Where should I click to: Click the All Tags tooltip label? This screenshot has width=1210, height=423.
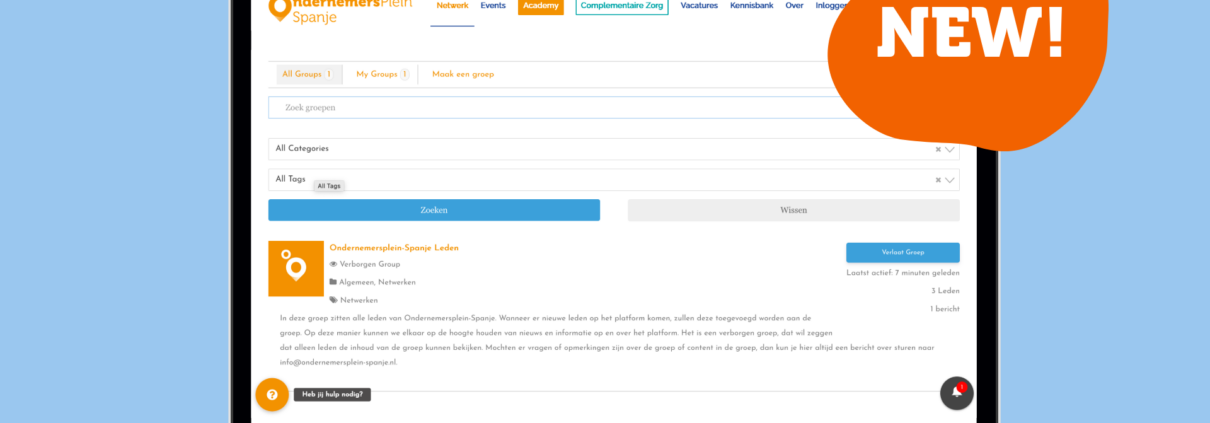(329, 186)
